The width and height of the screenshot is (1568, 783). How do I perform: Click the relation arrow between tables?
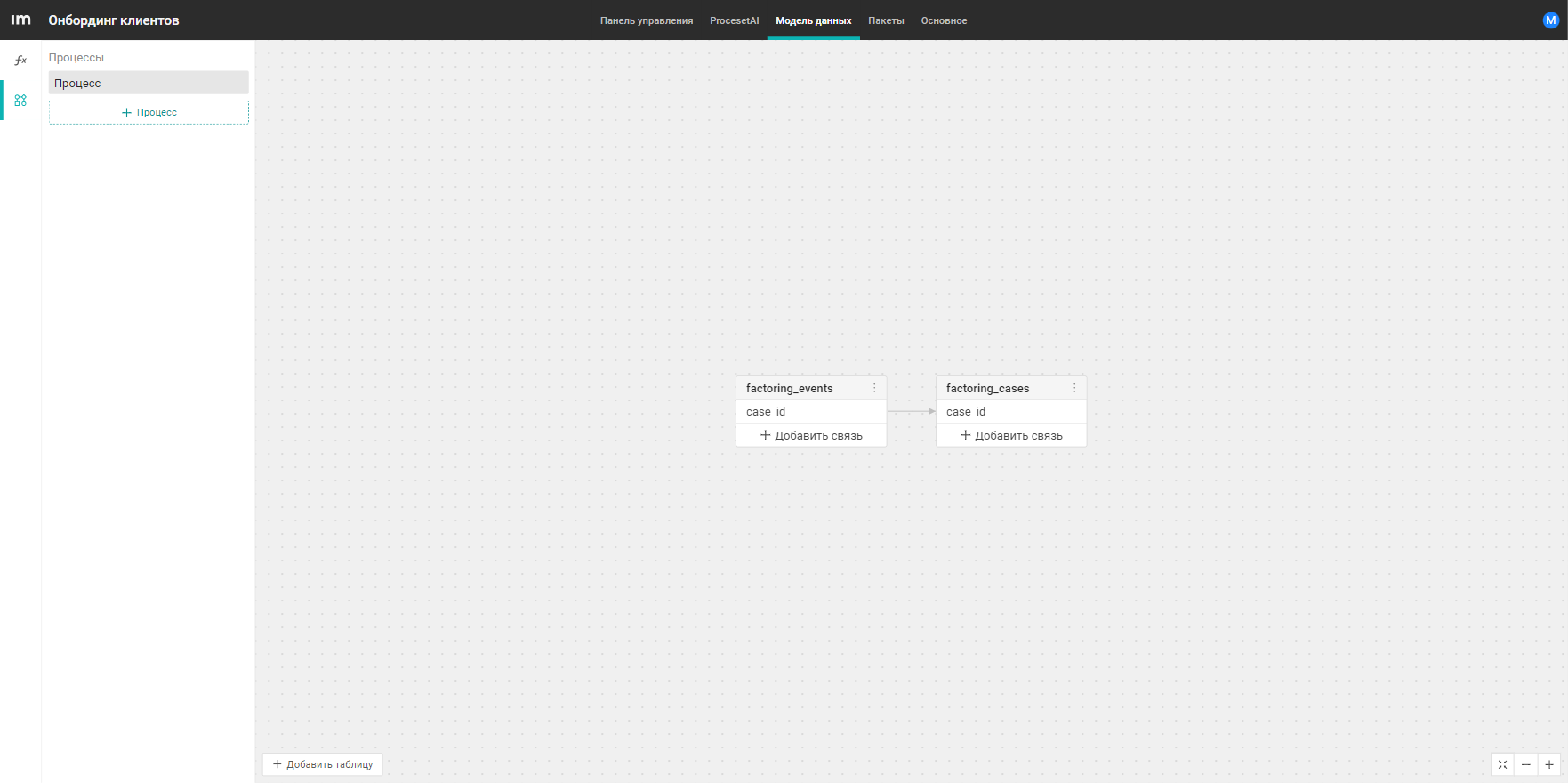tap(912, 411)
